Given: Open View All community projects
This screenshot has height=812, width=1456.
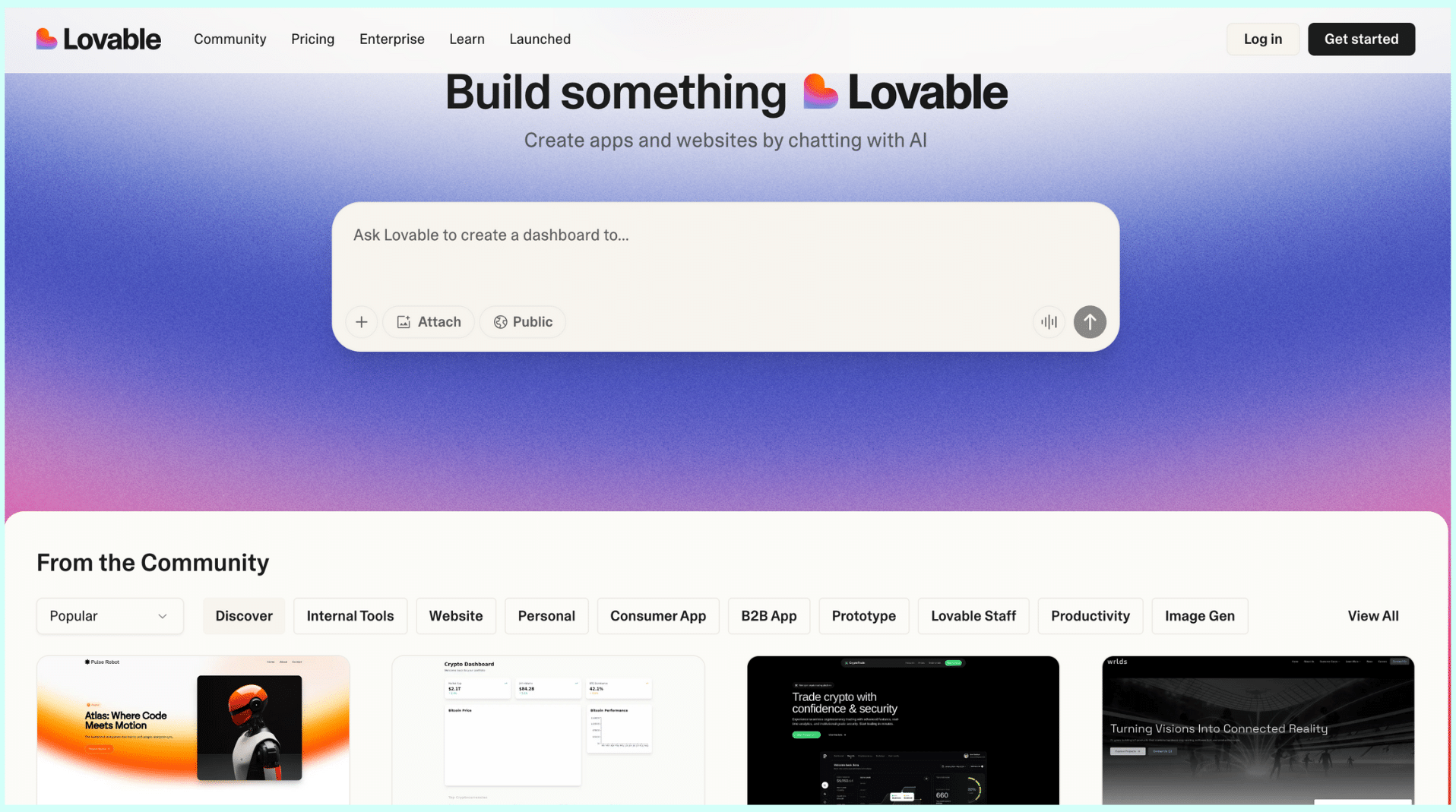Looking at the screenshot, I should click(x=1372, y=615).
